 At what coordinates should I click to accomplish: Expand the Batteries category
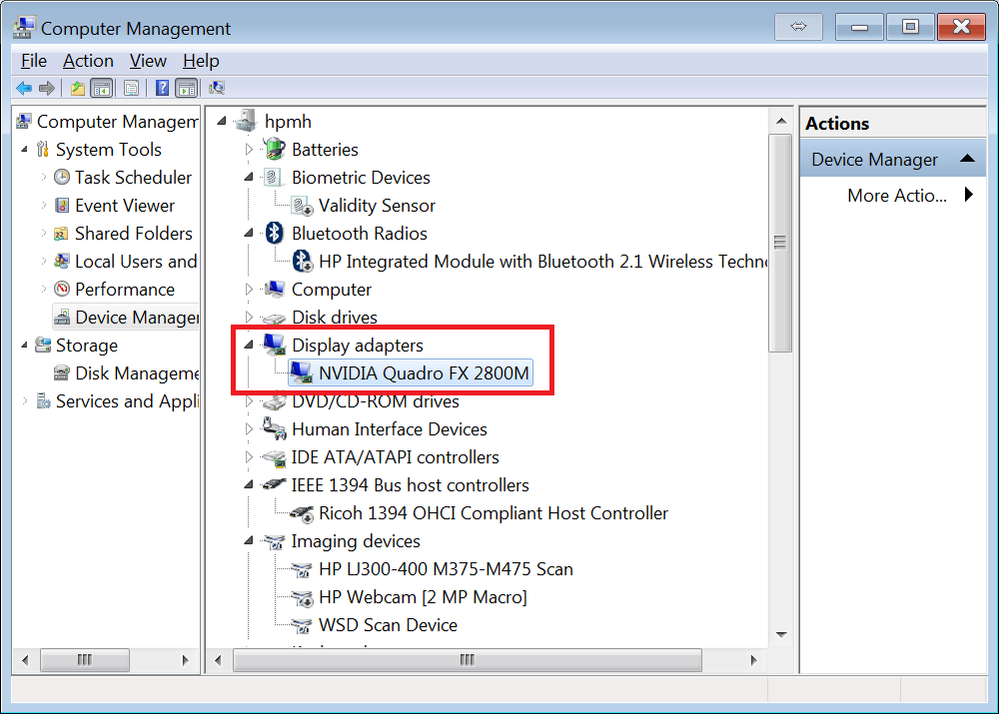249,150
